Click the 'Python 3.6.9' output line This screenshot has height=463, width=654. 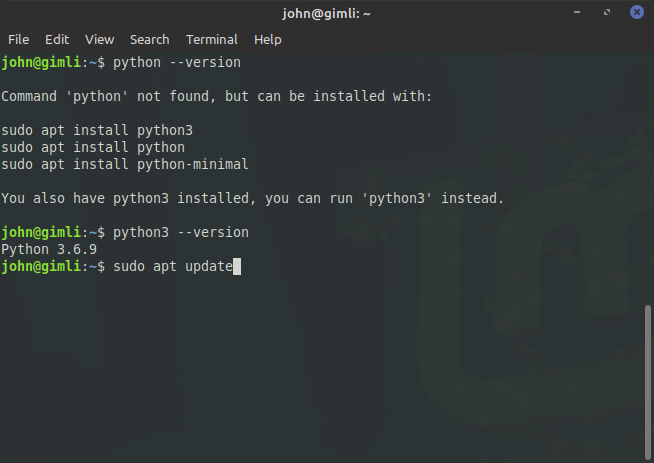tap(49, 249)
